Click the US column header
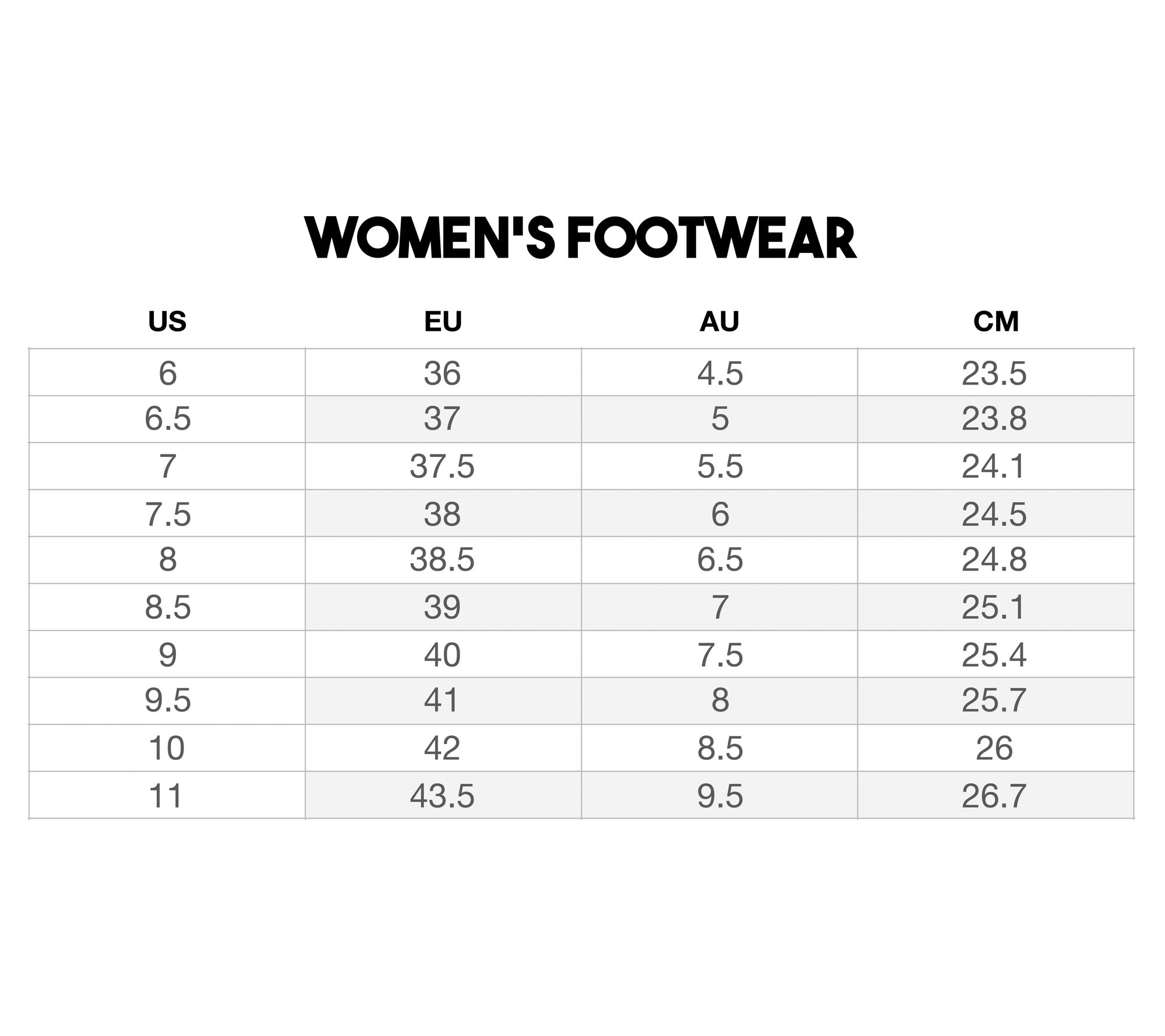1165x1036 pixels. point(167,322)
